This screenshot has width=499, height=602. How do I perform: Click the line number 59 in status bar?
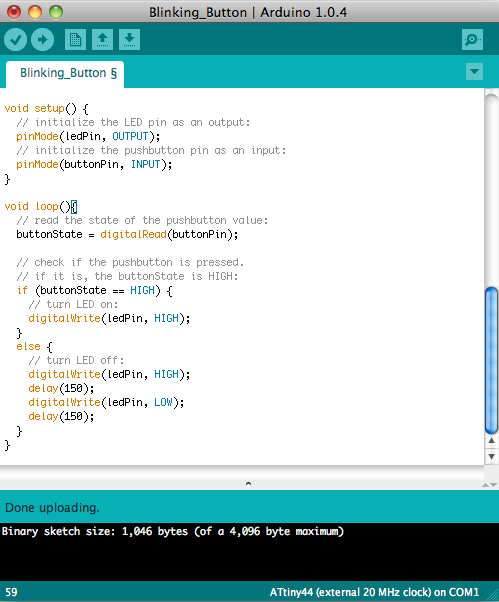click(x=11, y=592)
